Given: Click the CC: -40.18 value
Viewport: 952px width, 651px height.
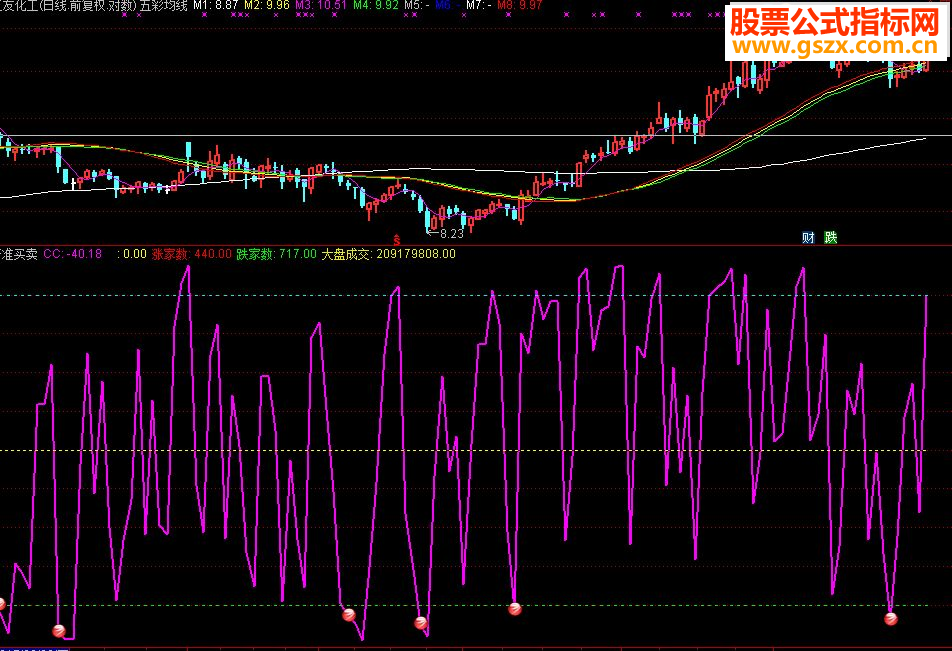Looking at the screenshot, I should (73, 254).
